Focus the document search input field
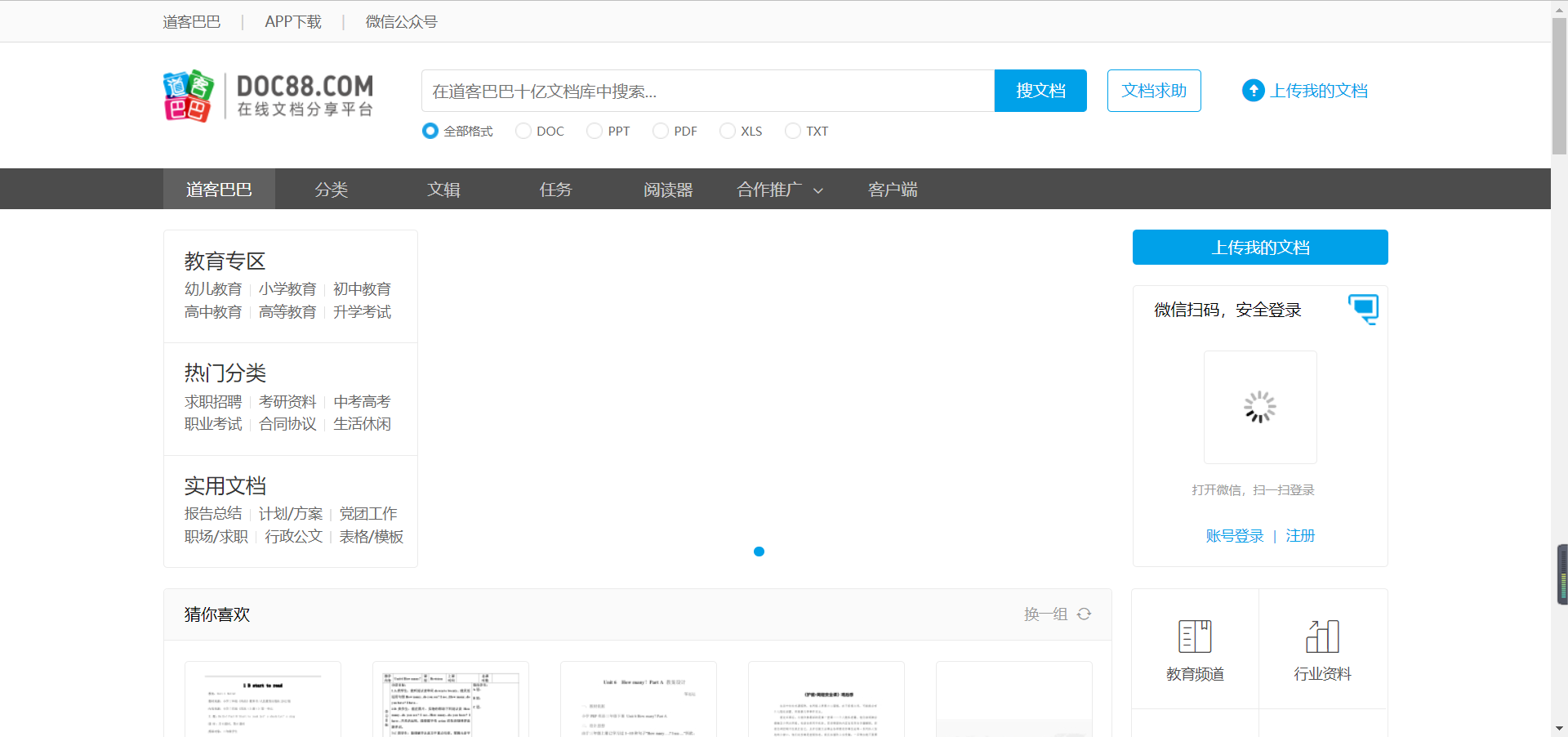This screenshot has height=737, width=1568. (708, 91)
